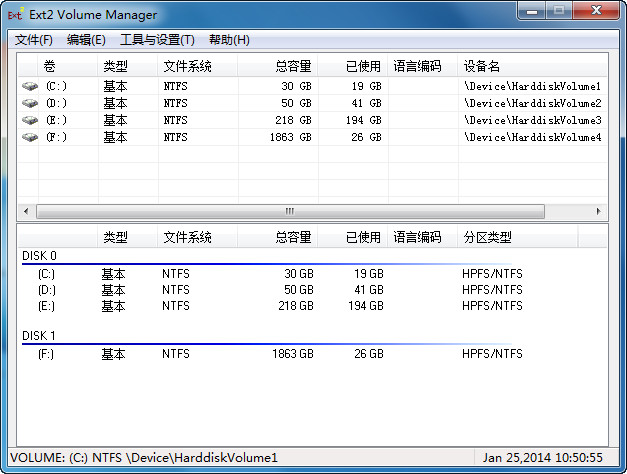Click 语言编码 column header in lower pane
Screen dimensions: 627x474
click(422, 237)
